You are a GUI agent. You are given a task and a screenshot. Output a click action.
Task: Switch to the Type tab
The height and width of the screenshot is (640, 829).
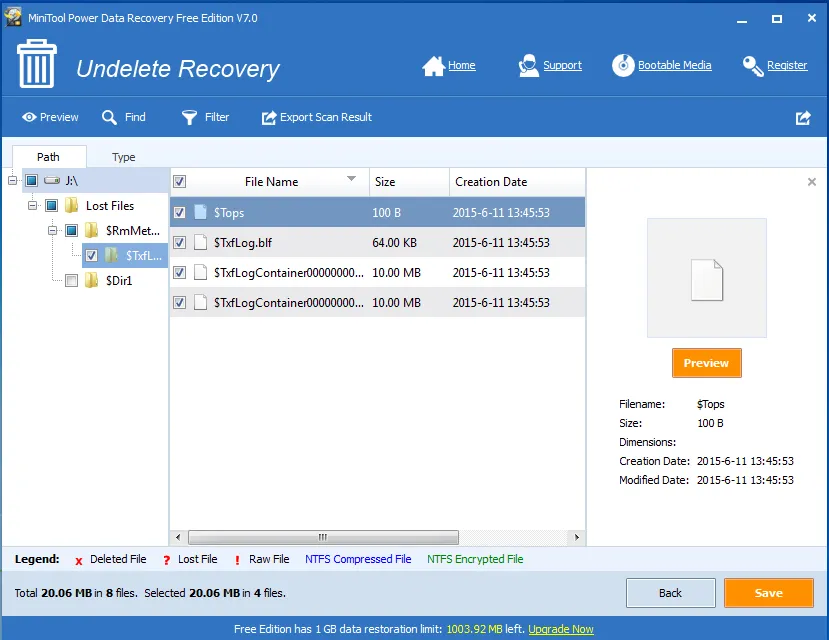pyautogui.click(x=124, y=157)
